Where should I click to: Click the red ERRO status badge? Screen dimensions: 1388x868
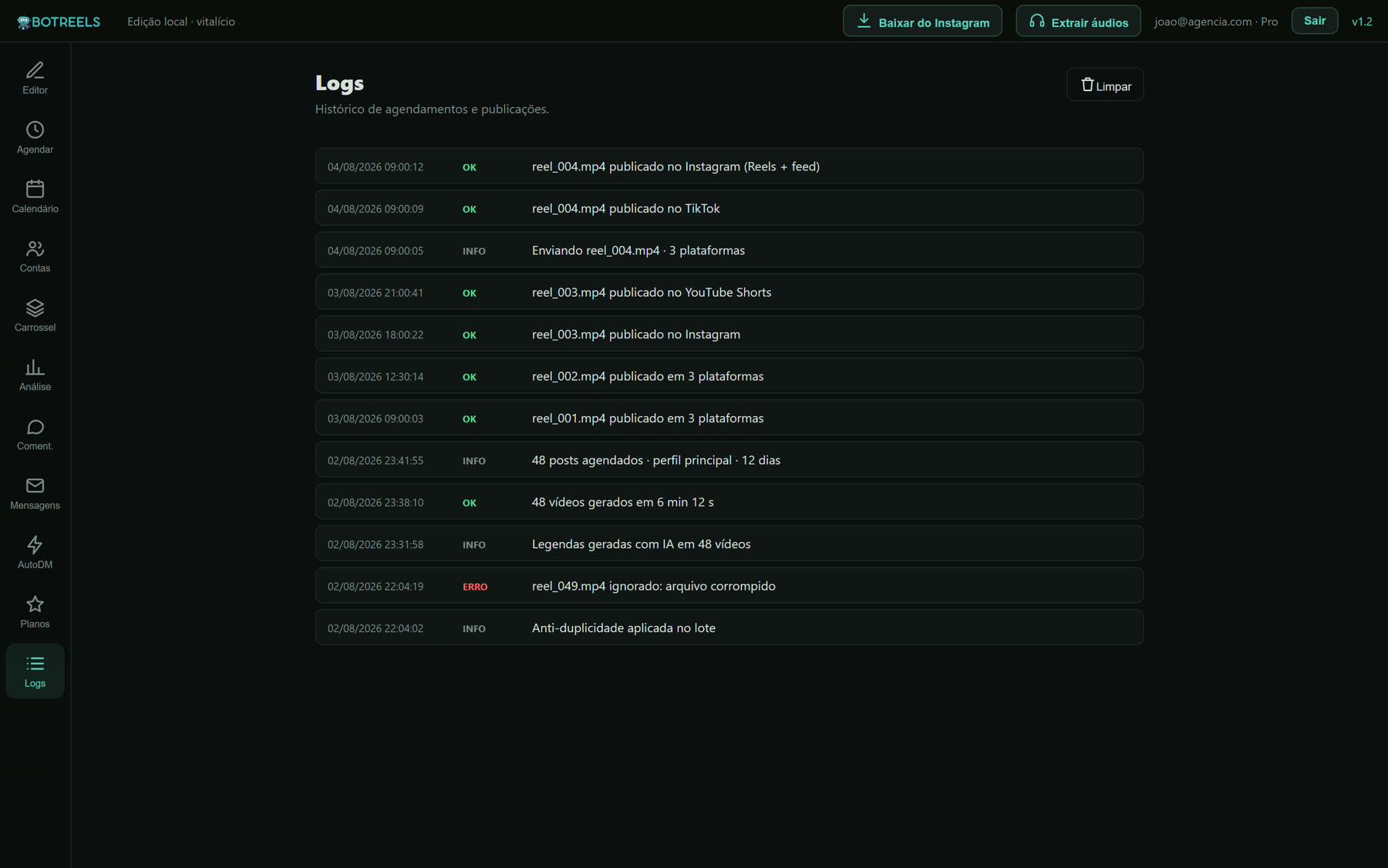[475, 587]
